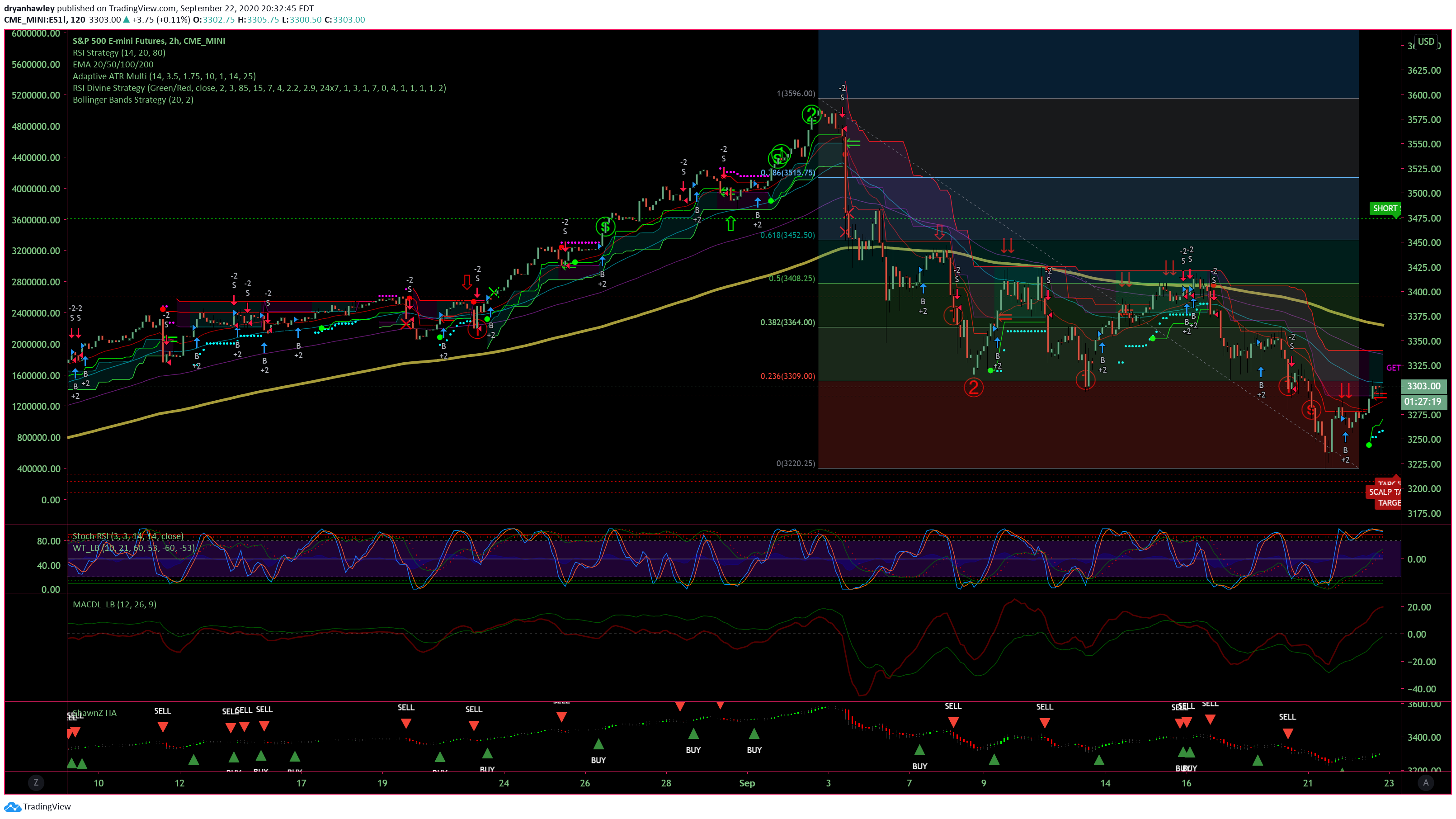
Task: Click the magenta GET label
Action: click(x=1393, y=368)
